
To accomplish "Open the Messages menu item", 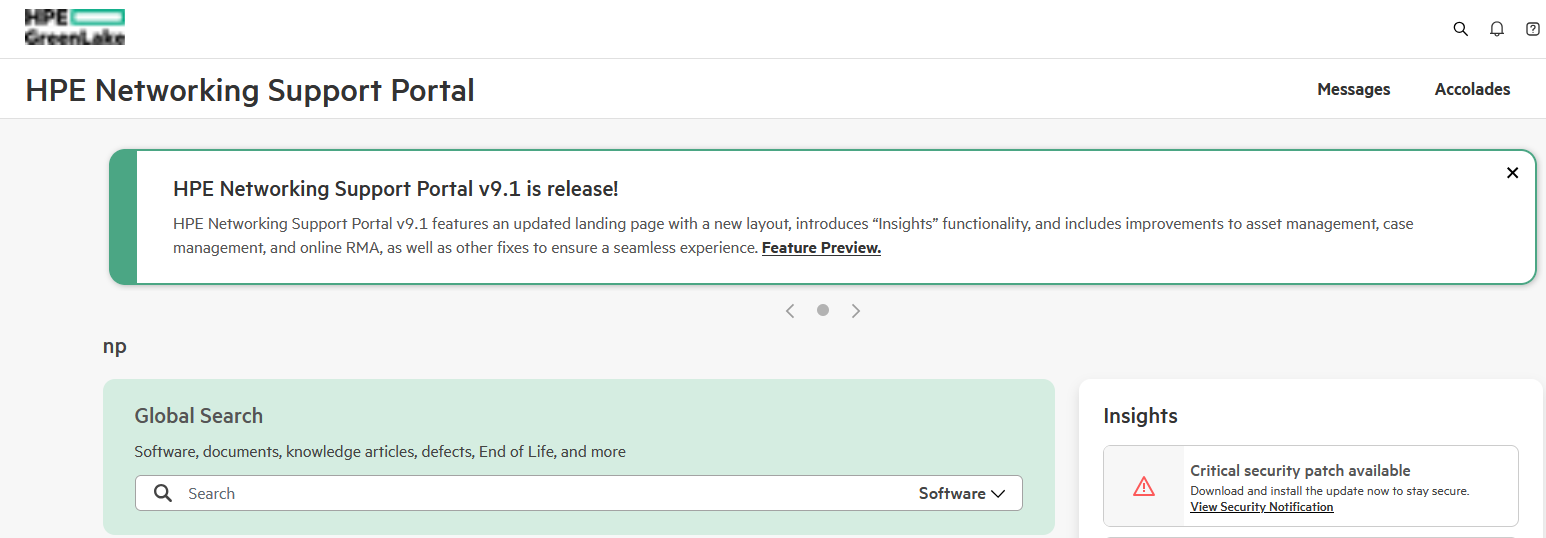I will 1353,89.
